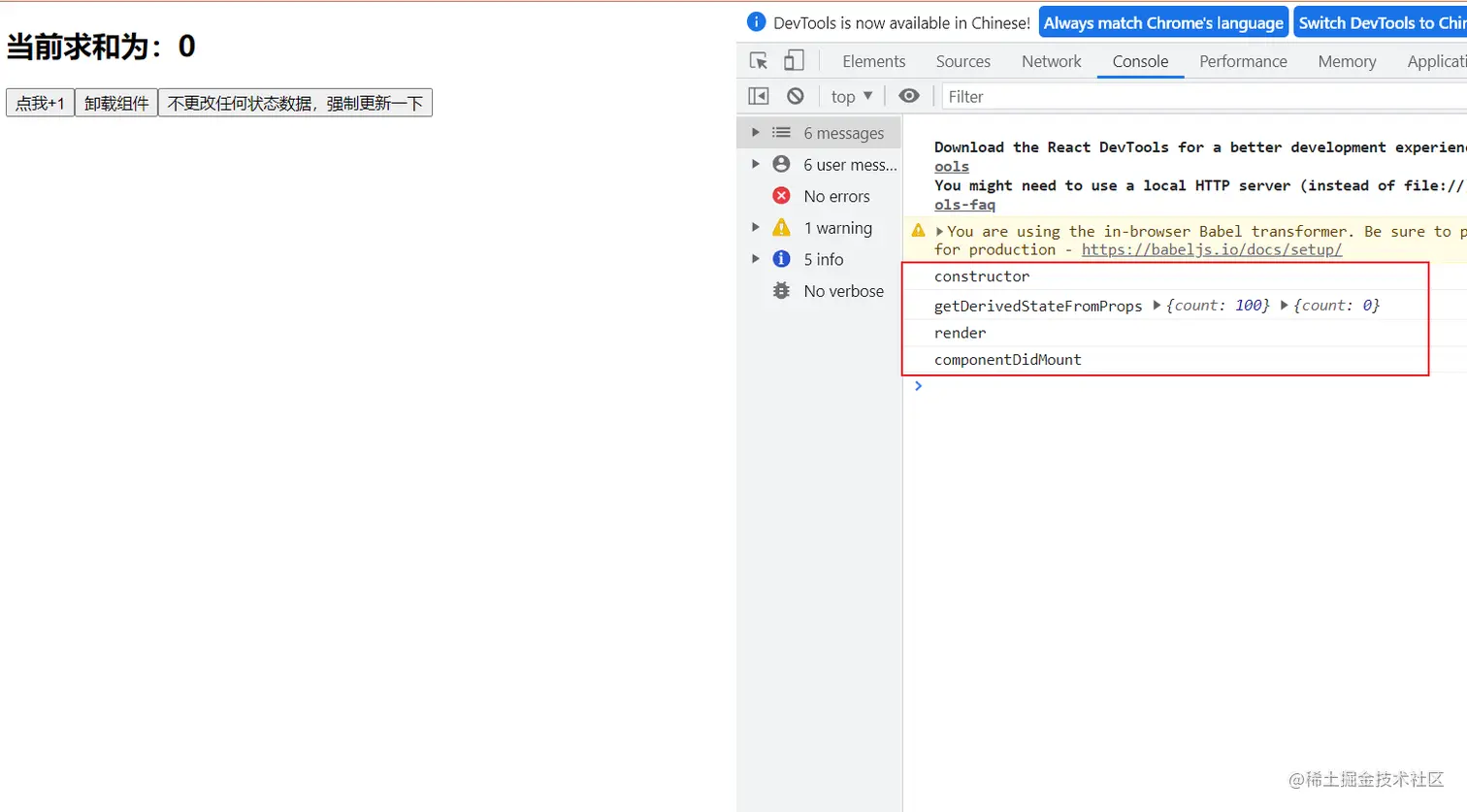
Task: Toggle the device toolbar icon
Action: pos(794,61)
